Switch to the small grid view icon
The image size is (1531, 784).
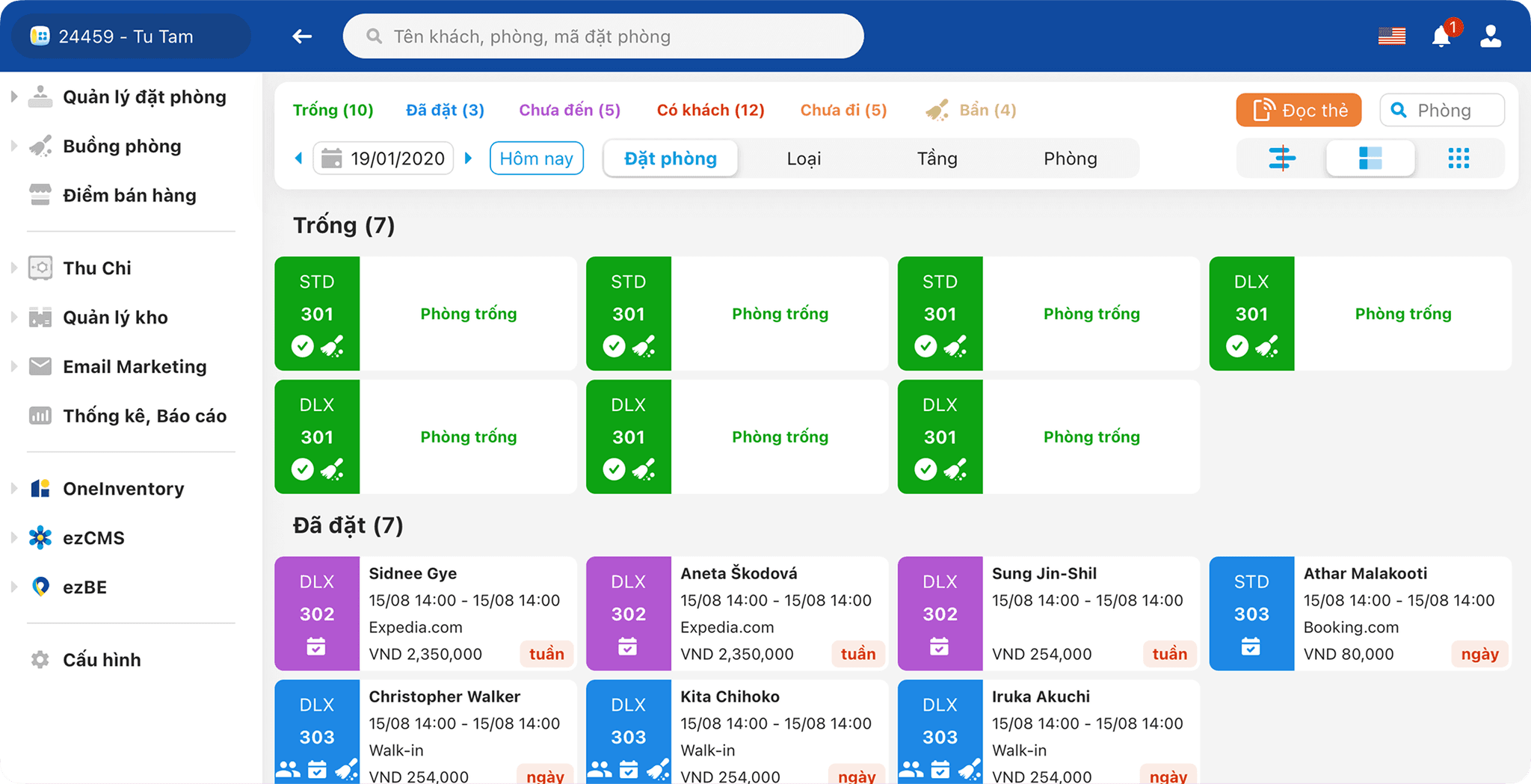pos(1458,158)
